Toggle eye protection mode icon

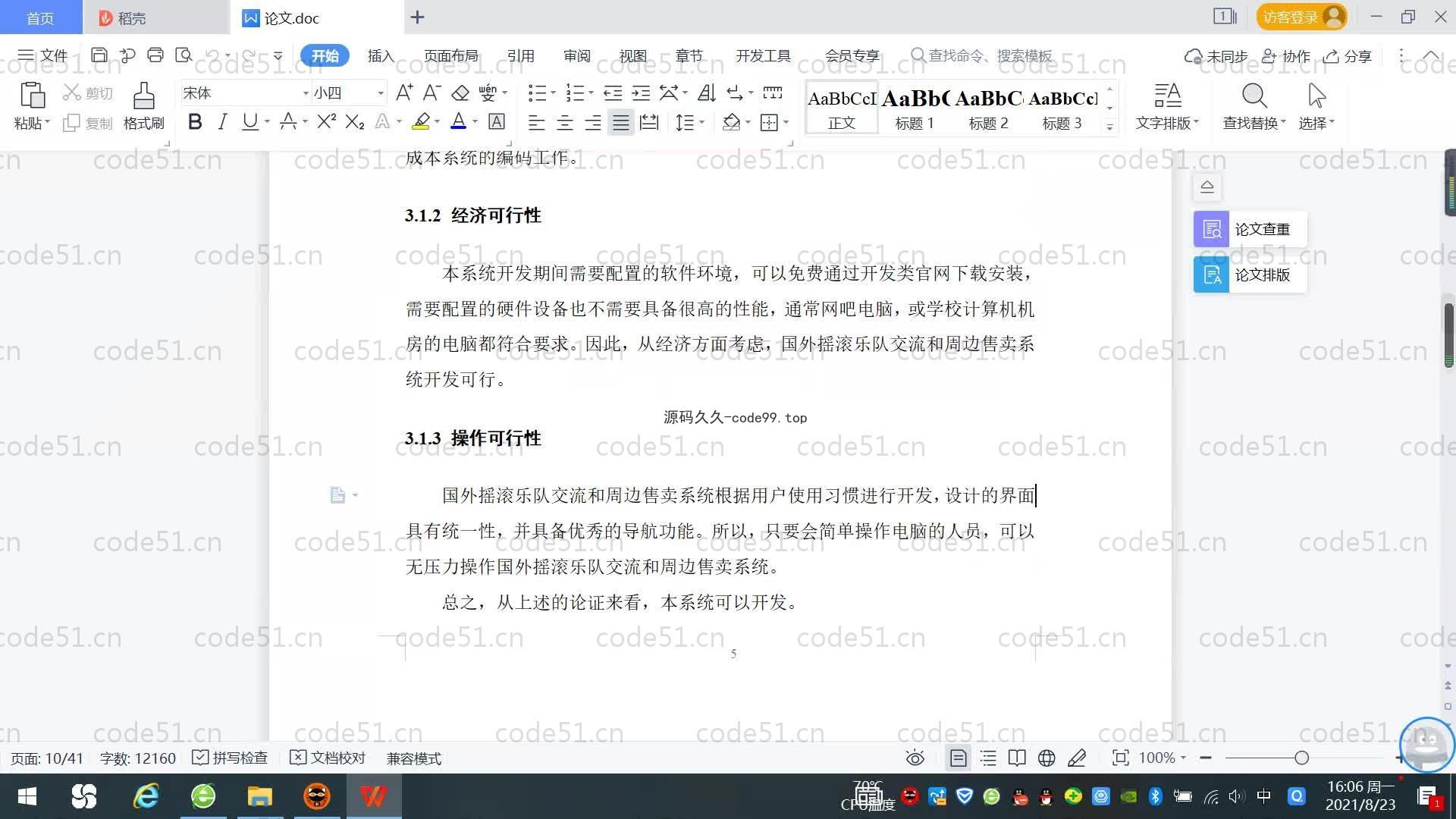[915, 758]
